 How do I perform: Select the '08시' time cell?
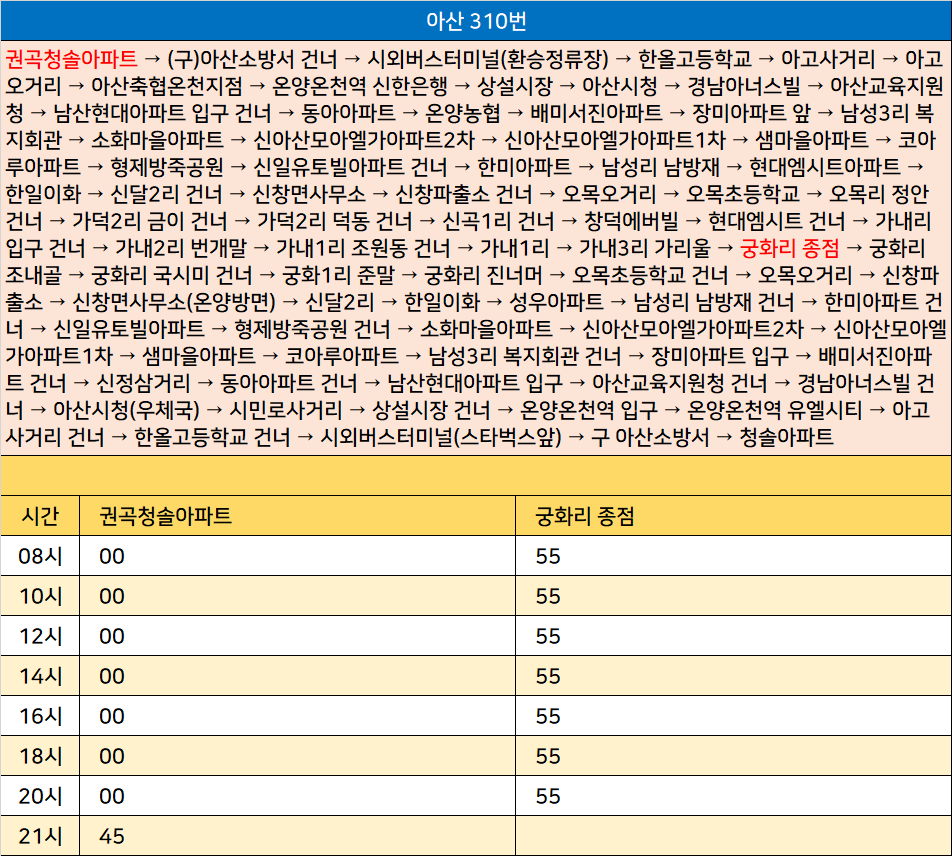40,555
